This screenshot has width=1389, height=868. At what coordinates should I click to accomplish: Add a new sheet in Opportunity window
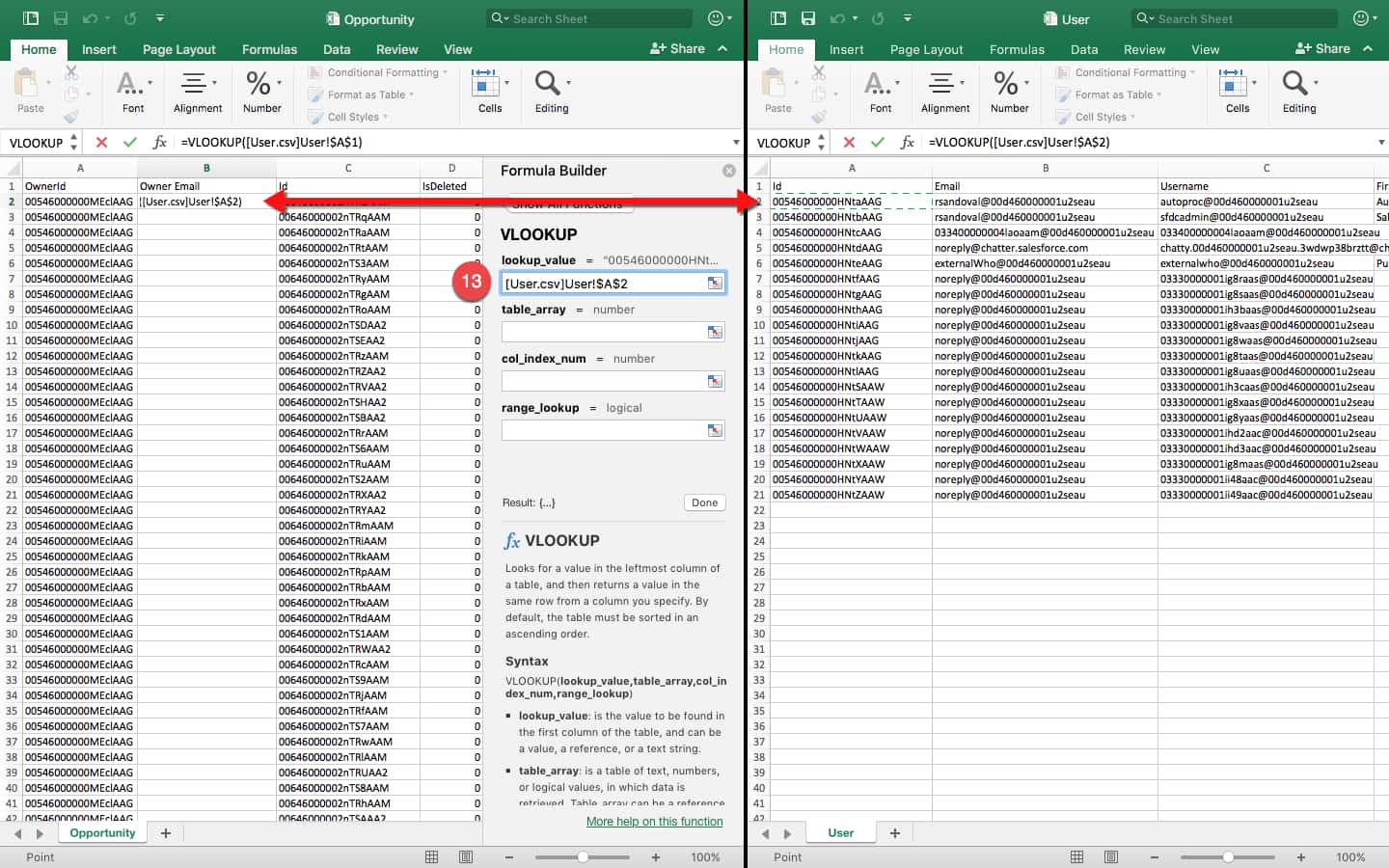pos(166,833)
